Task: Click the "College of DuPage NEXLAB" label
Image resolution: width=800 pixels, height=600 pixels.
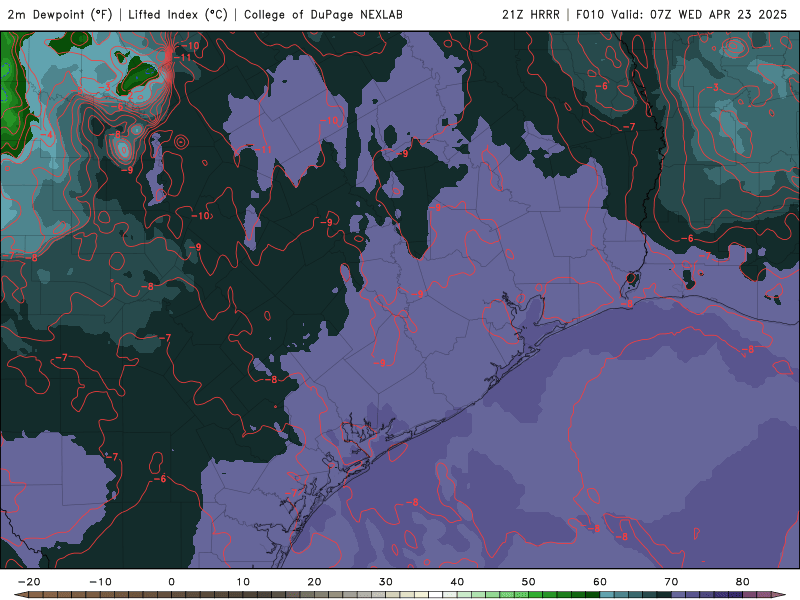Action: [323, 15]
